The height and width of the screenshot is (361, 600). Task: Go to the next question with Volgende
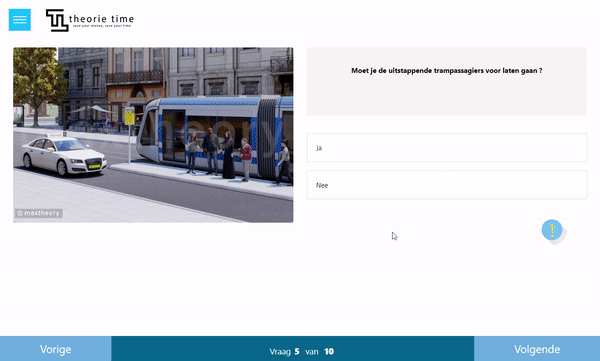coord(537,349)
